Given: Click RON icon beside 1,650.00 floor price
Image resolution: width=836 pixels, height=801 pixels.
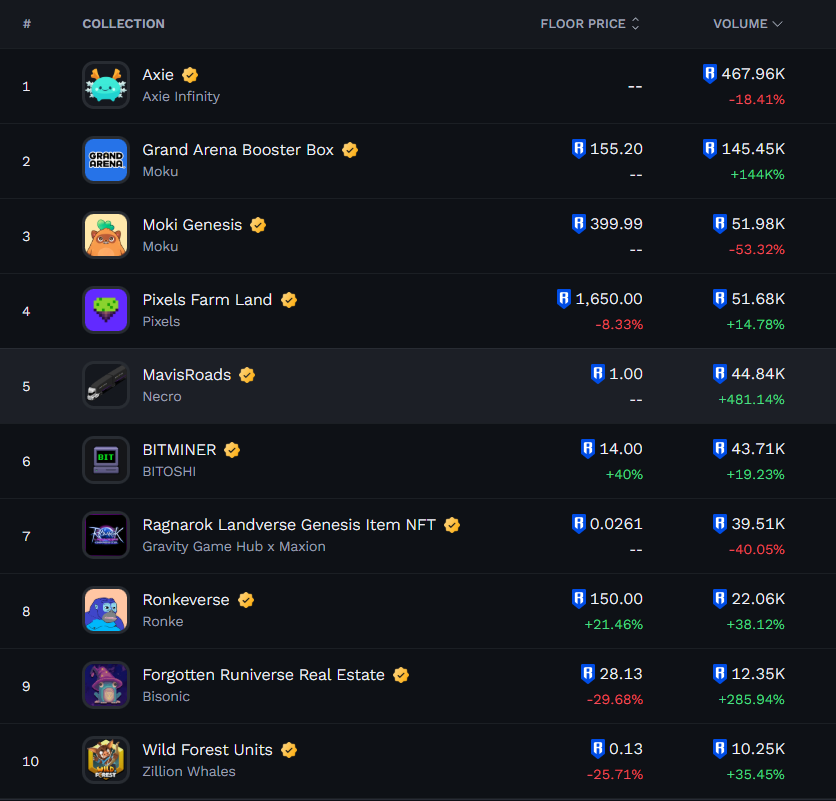Looking at the screenshot, I should pyautogui.click(x=564, y=299).
